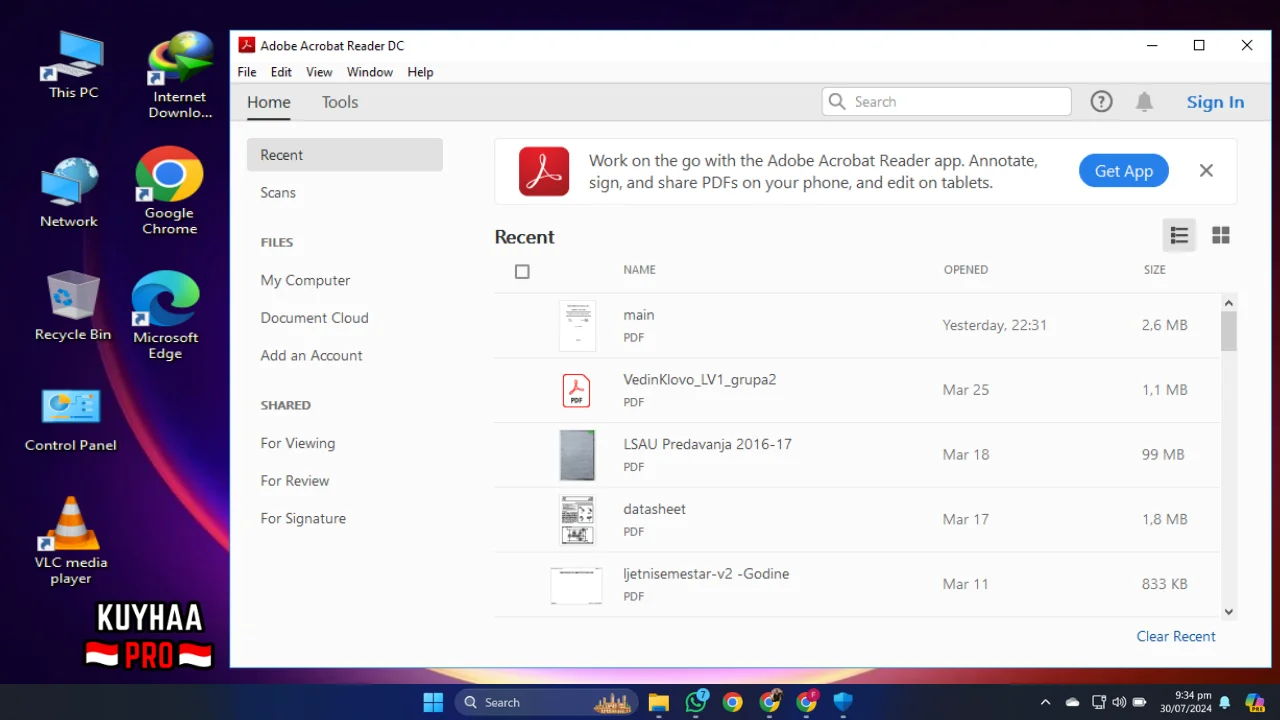Switch to list view icon
The height and width of the screenshot is (720, 1280).
coord(1179,235)
